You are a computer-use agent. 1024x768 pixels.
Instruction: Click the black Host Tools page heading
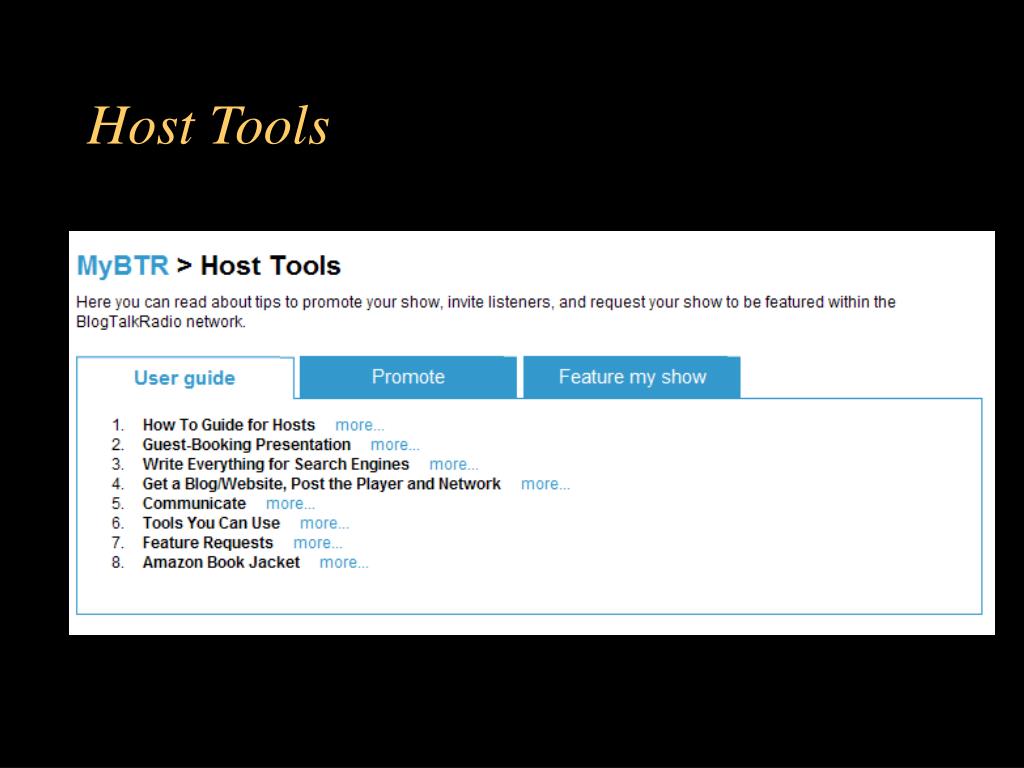270,266
